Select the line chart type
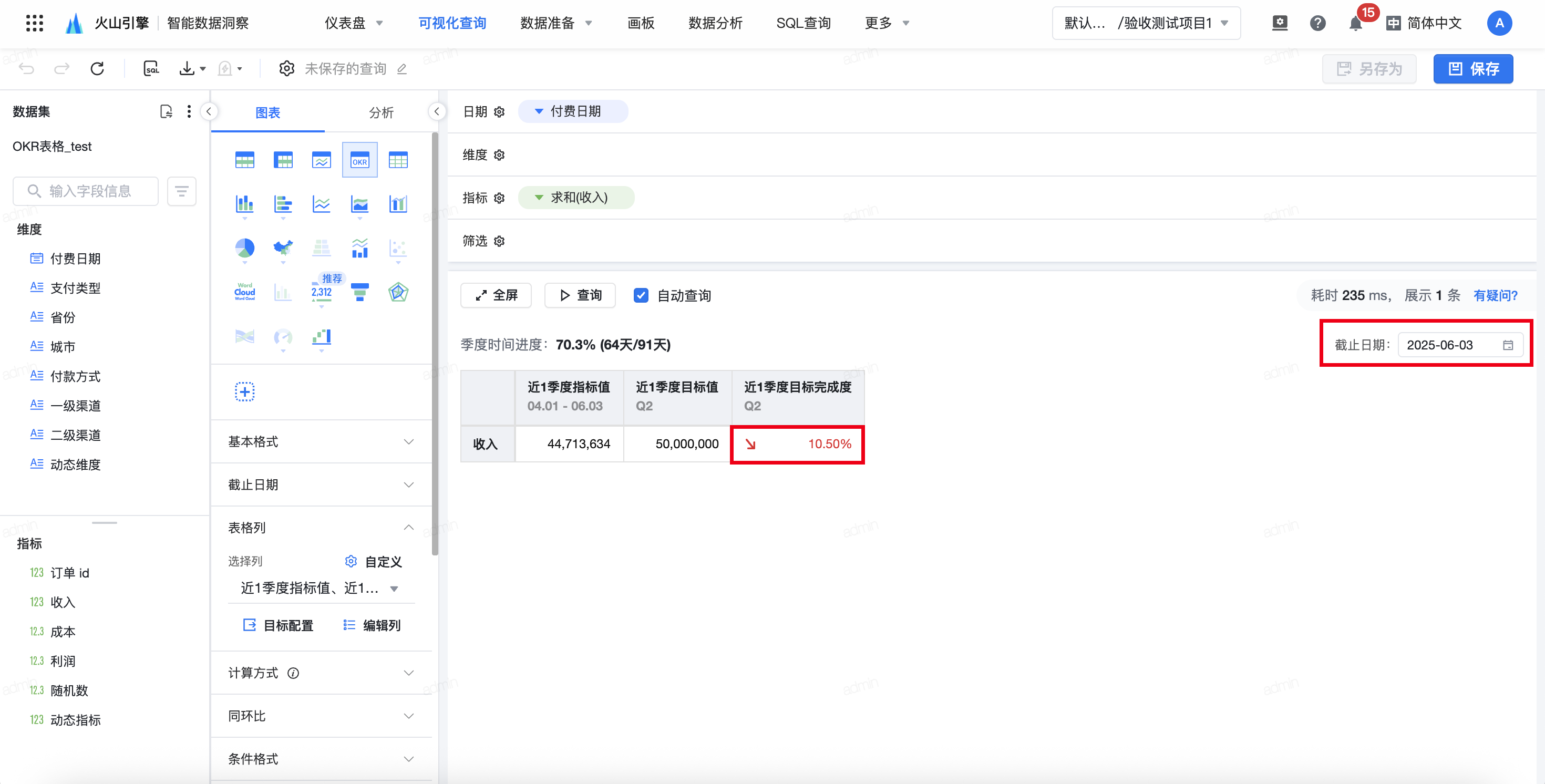The image size is (1545, 784). point(322,204)
